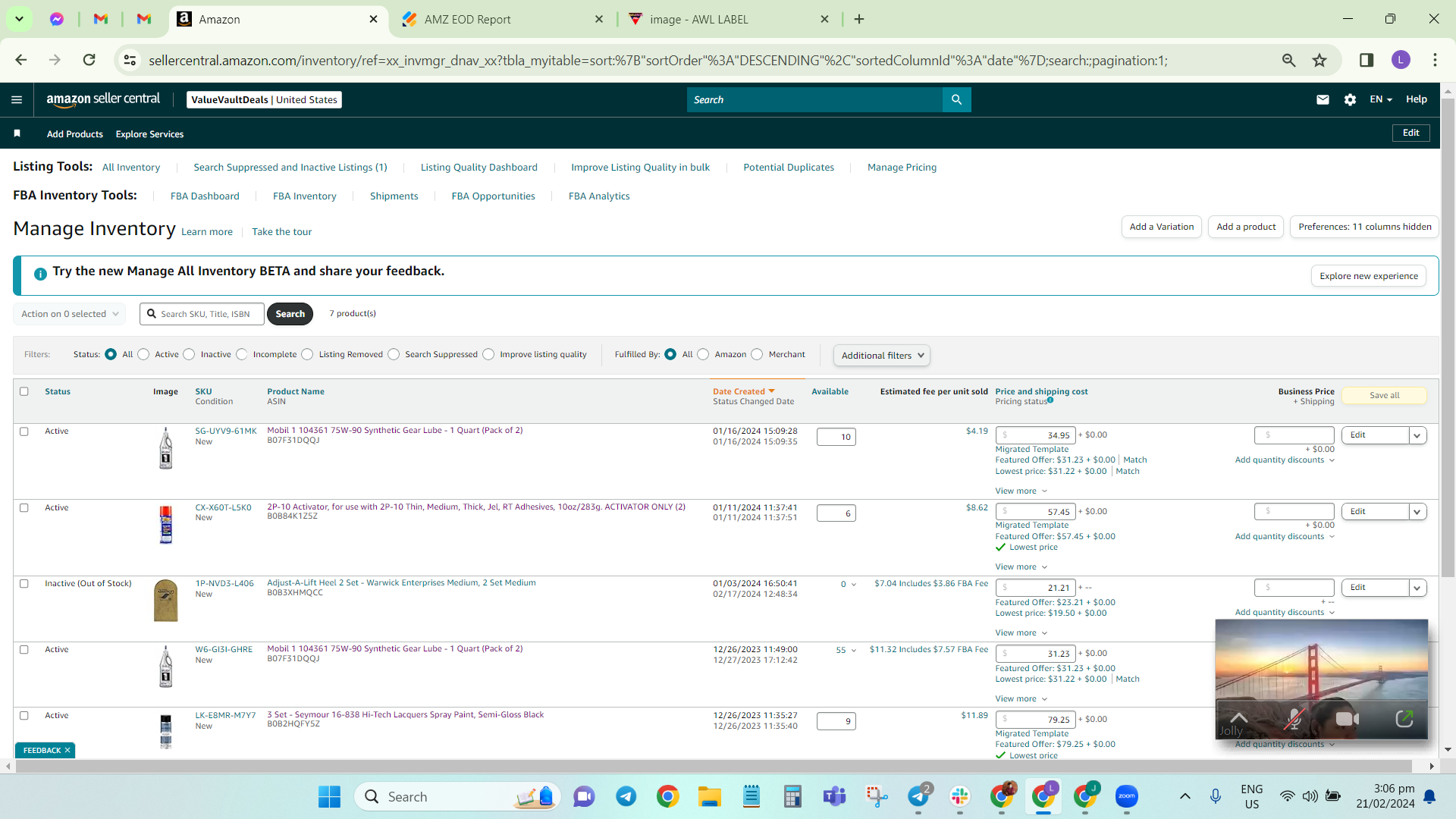Screen dimensions: 1456x819
Task: Switch to the image - AWL LABEL tab
Action: [x=730, y=19]
